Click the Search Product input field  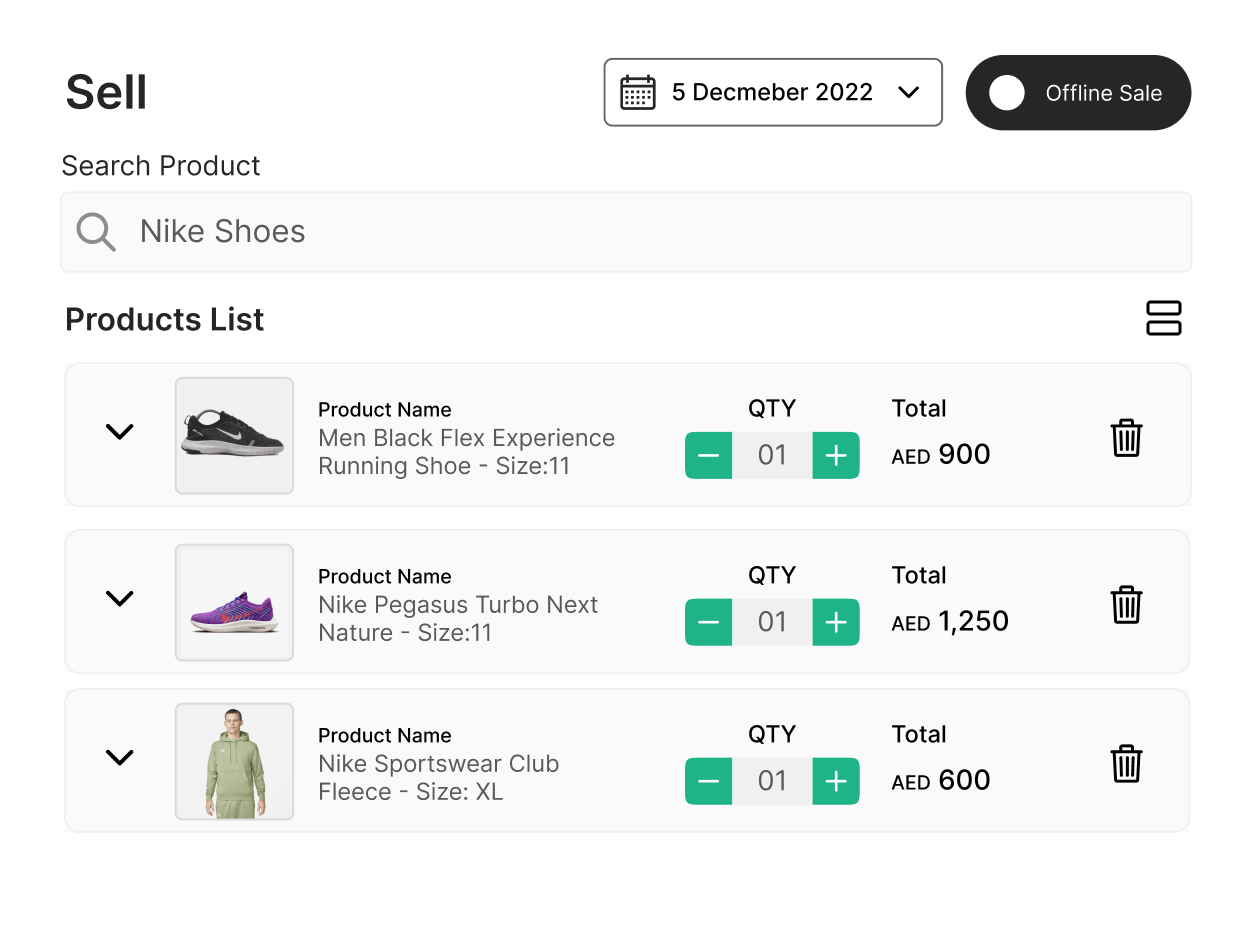coord(640,232)
